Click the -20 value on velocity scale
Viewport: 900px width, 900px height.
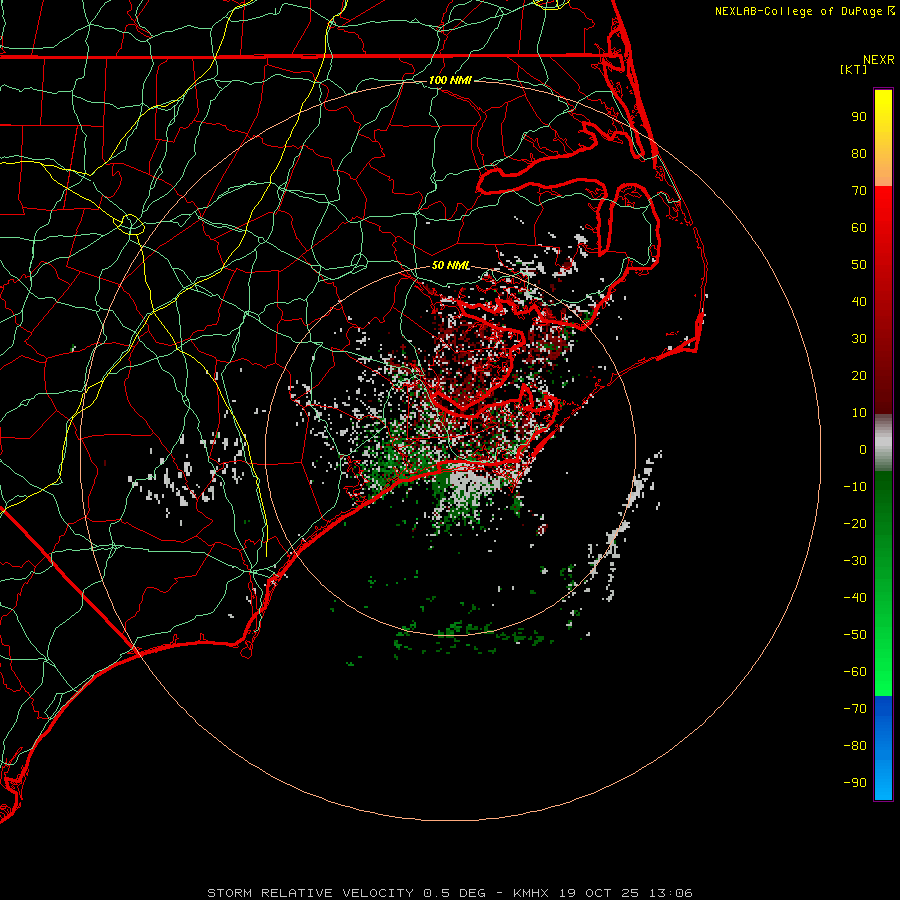click(855, 523)
